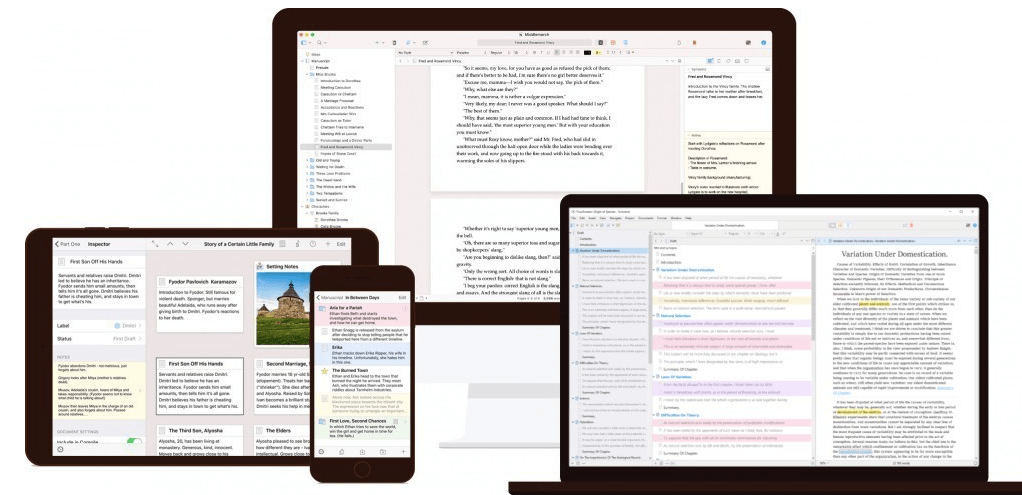Tick the Introduction checkbox in Windows outliner

point(658,262)
